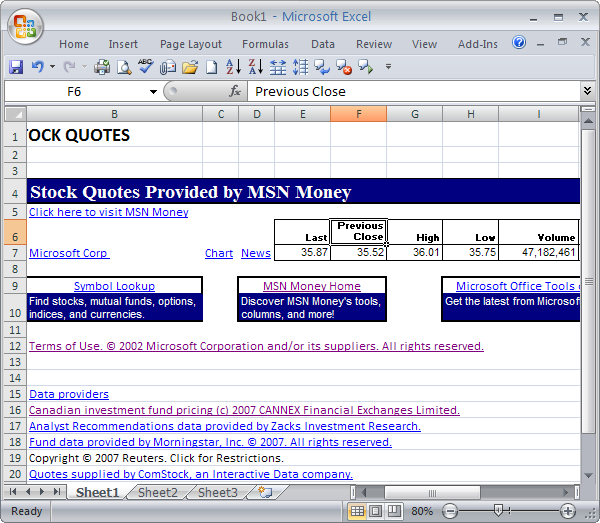
Task: Click the column width icon
Action: [x=278, y=67]
